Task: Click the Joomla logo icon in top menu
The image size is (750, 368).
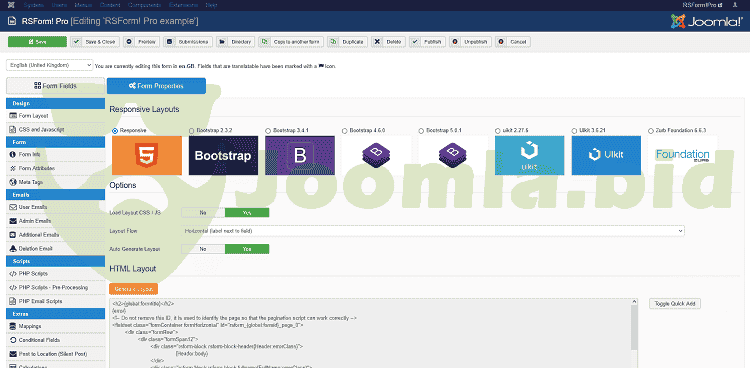Action: (11, 5)
